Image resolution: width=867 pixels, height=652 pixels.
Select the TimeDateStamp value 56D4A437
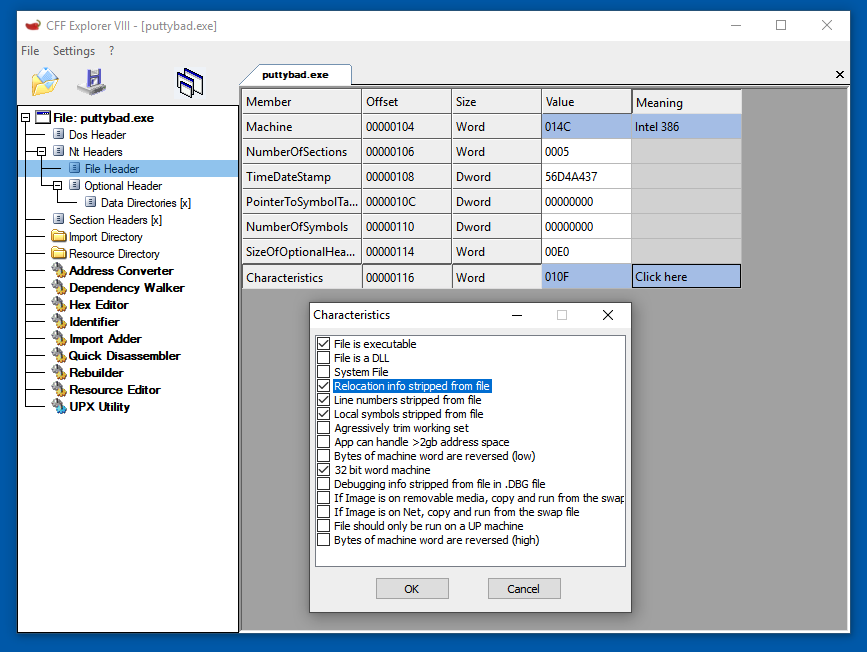click(586, 176)
